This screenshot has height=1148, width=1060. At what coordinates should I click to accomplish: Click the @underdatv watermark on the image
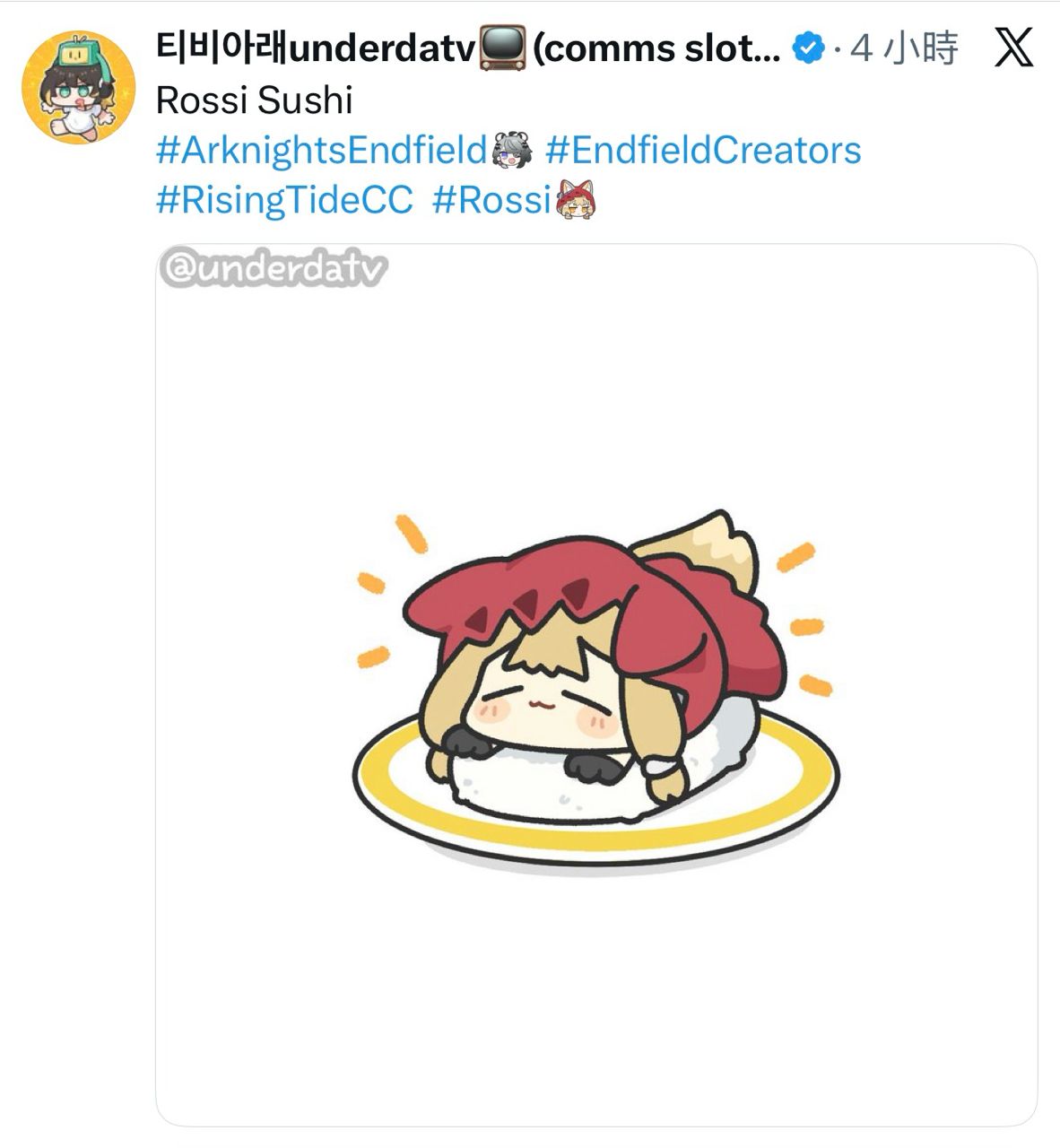pos(274,269)
